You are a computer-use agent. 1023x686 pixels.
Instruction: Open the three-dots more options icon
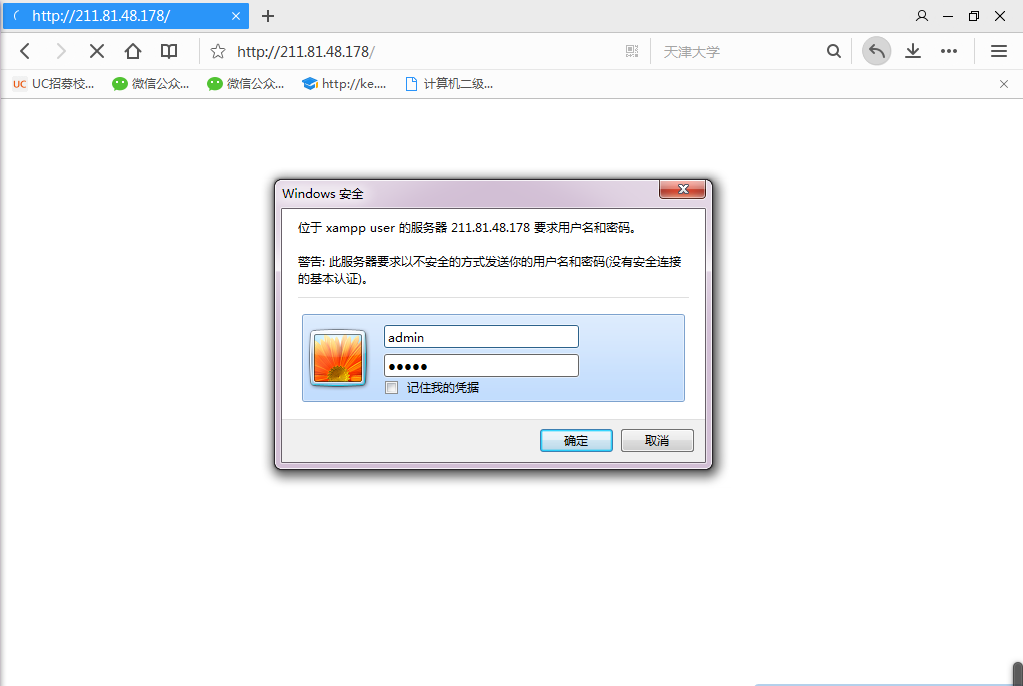949,51
